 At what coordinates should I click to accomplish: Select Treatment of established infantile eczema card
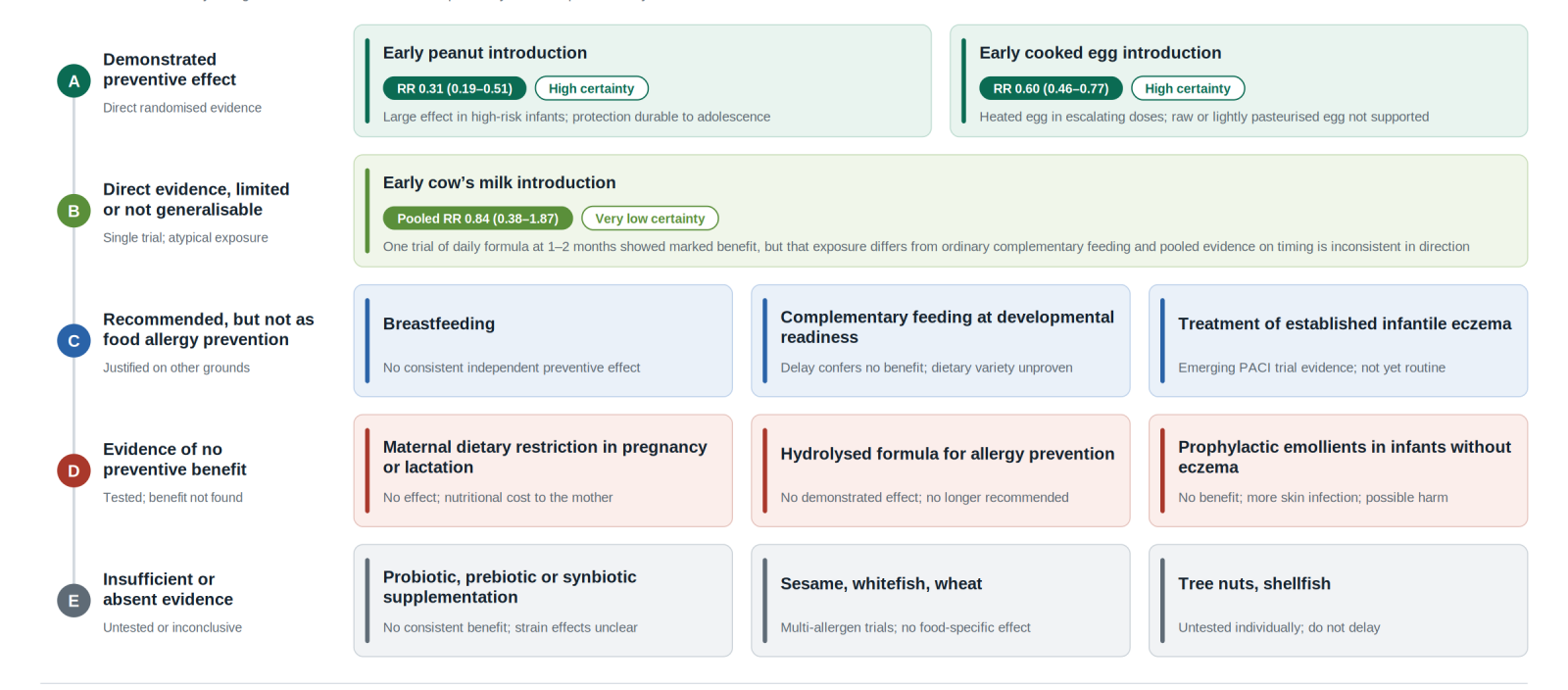1338,340
